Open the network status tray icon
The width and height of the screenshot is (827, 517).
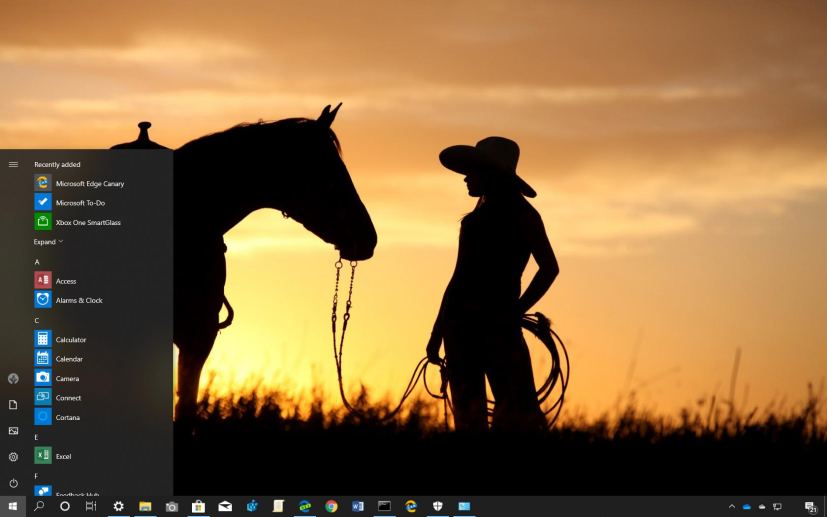(777, 506)
